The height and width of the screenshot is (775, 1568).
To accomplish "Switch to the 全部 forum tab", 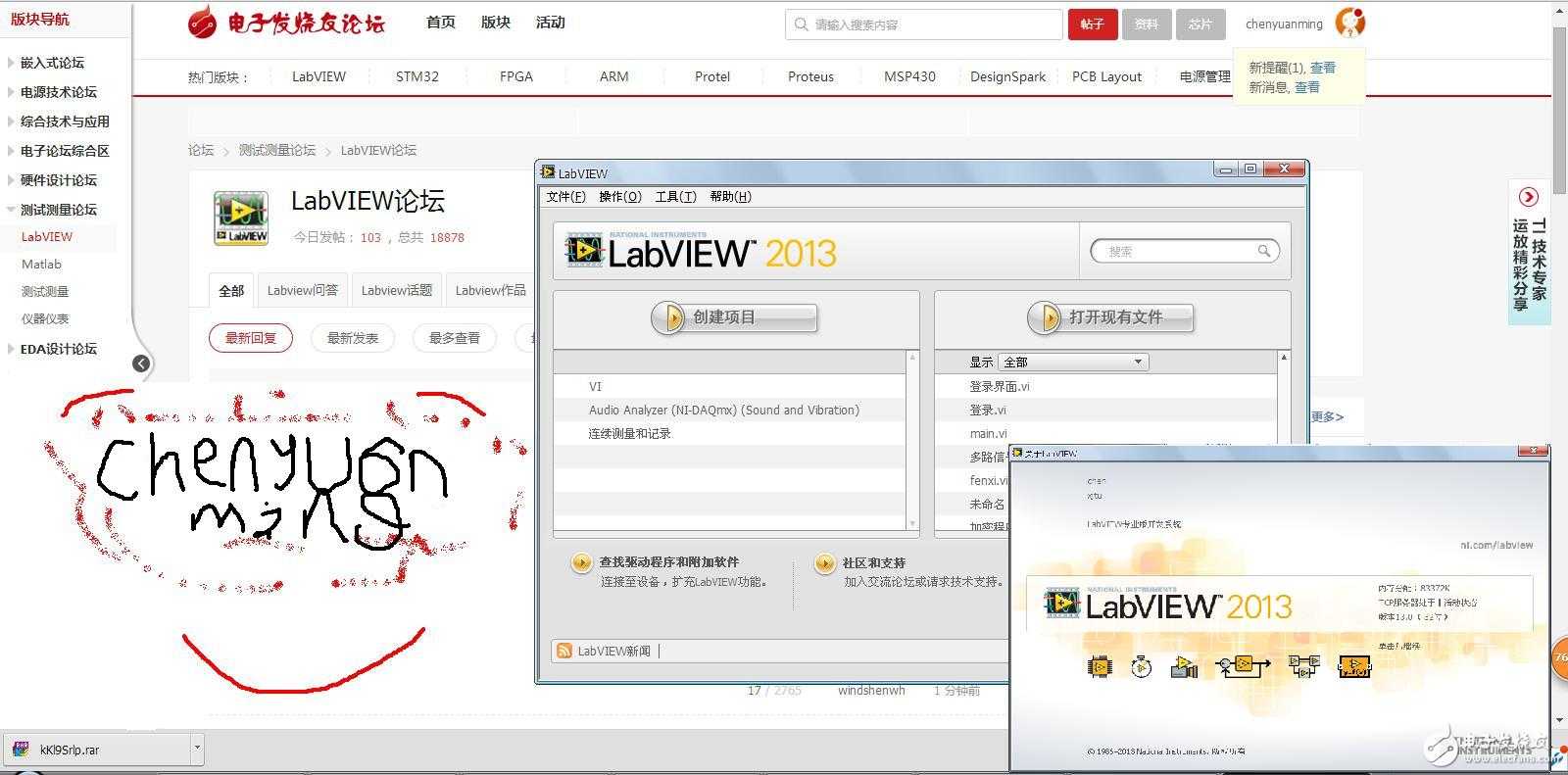I will [231, 291].
